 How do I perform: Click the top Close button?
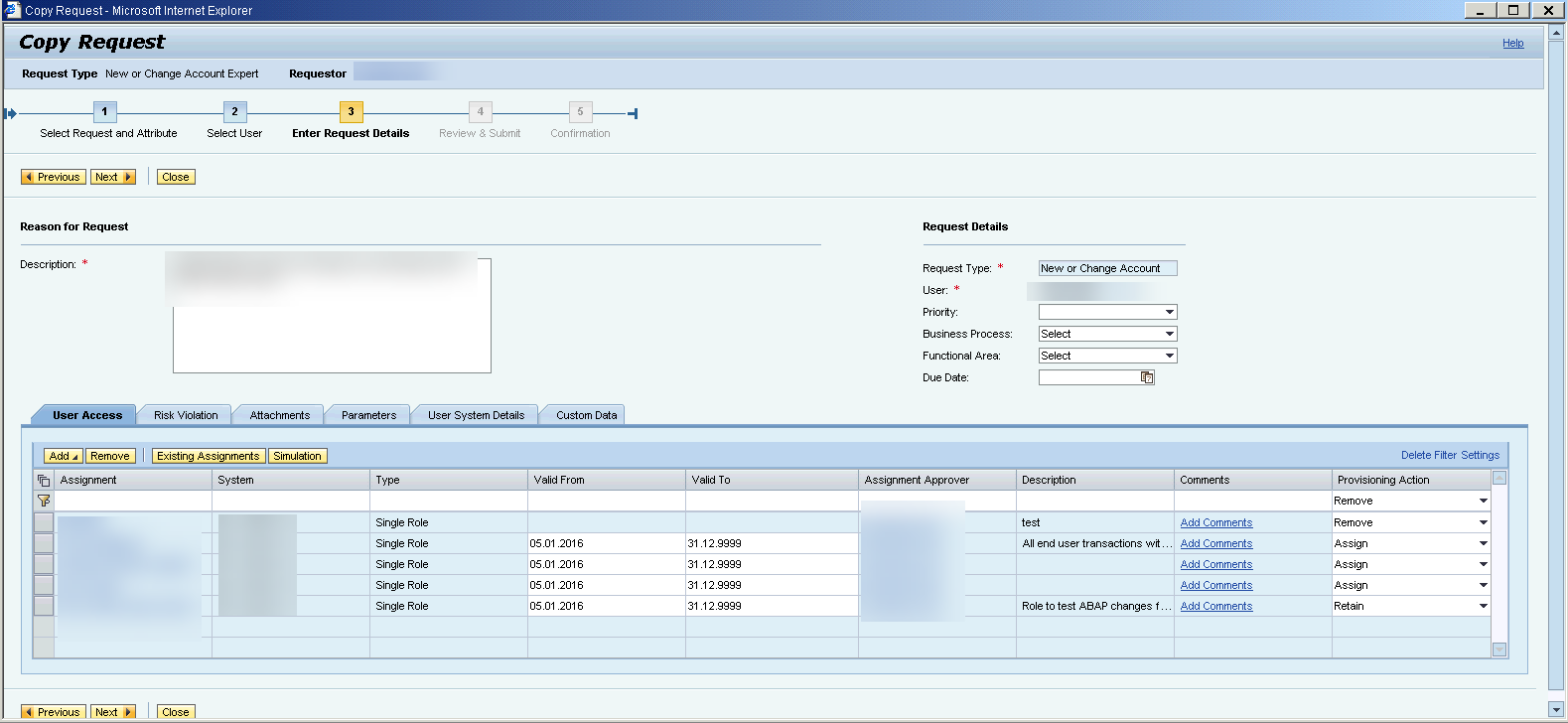click(x=176, y=177)
